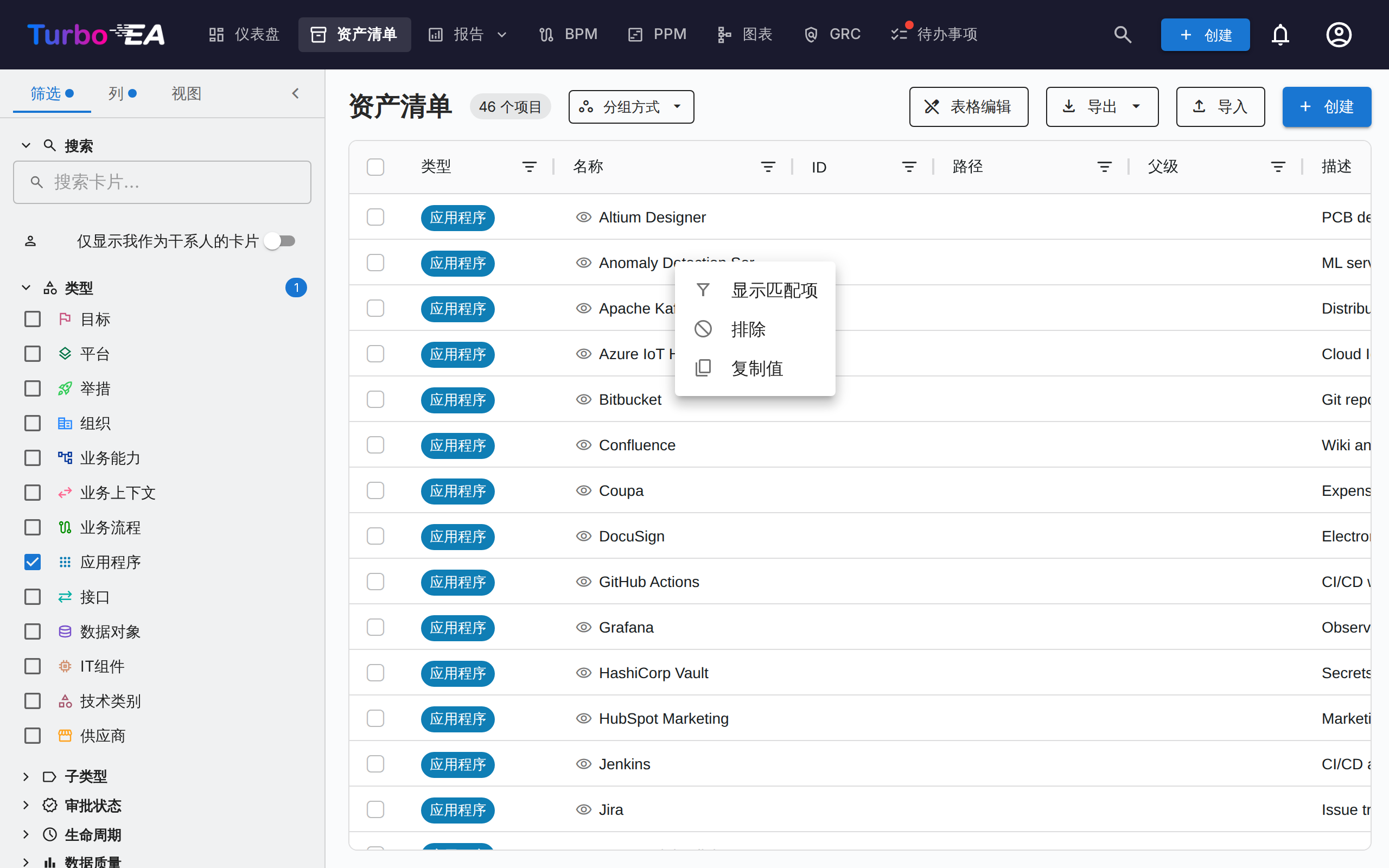This screenshot has height=868, width=1389.
Task: Open the 父级 column filter icon
Action: click(x=1278, y=167)
